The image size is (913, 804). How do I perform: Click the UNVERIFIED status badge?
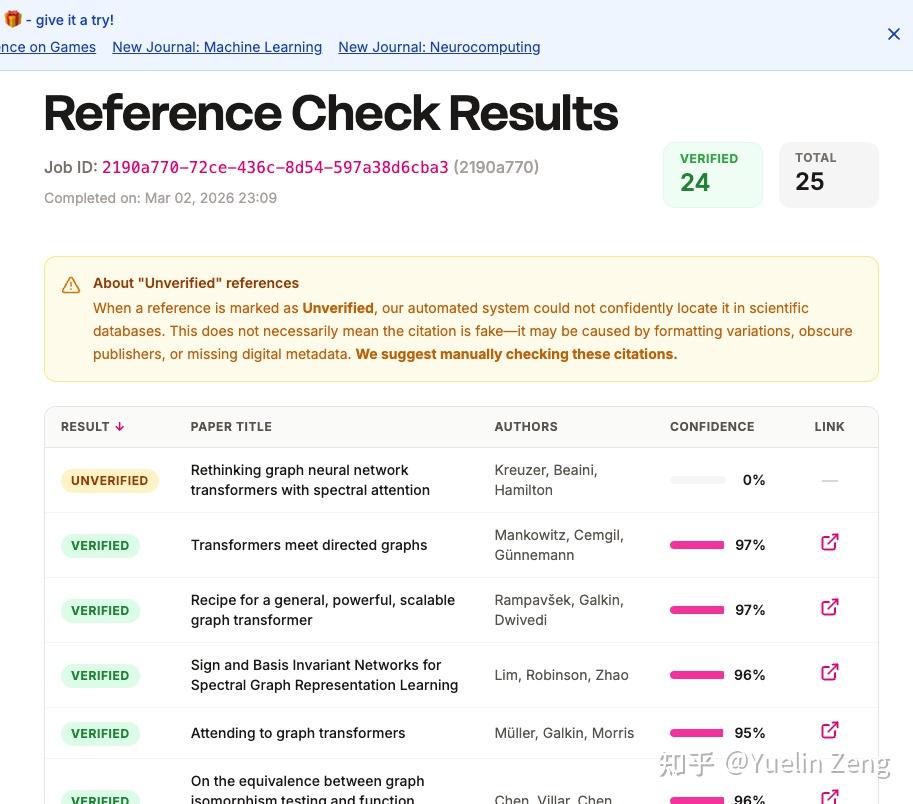109,481
